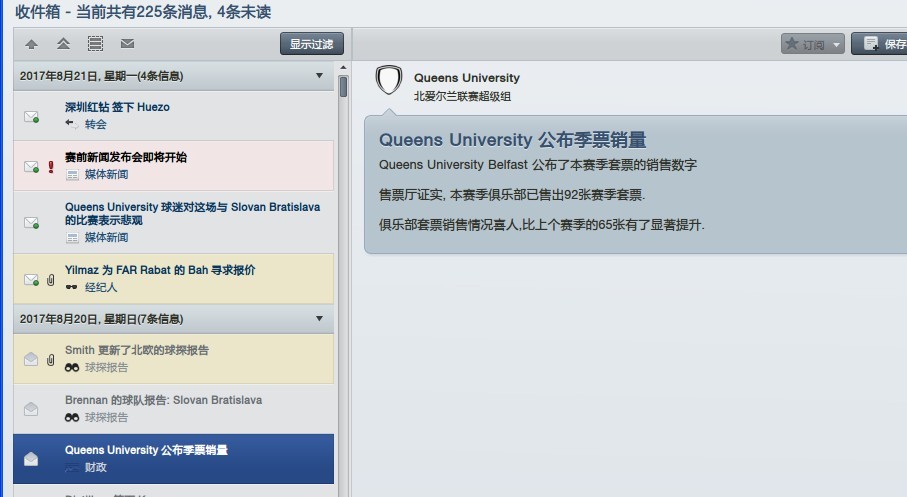The height and width of the screenshot is (497, 907).
Task: Open Slovan Bratislava fan pessimism news message
Action: (x=174, y=222)
